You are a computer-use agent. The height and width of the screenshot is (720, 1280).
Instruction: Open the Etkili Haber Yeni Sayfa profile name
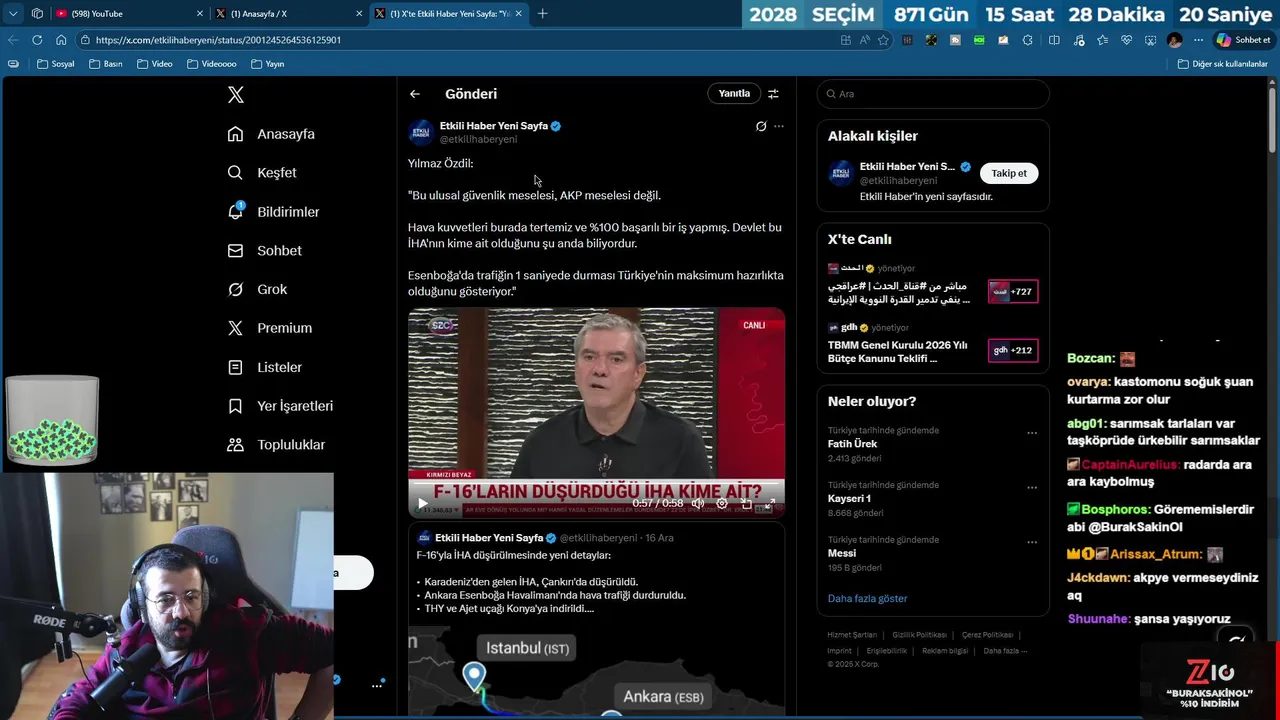(494, 126)
